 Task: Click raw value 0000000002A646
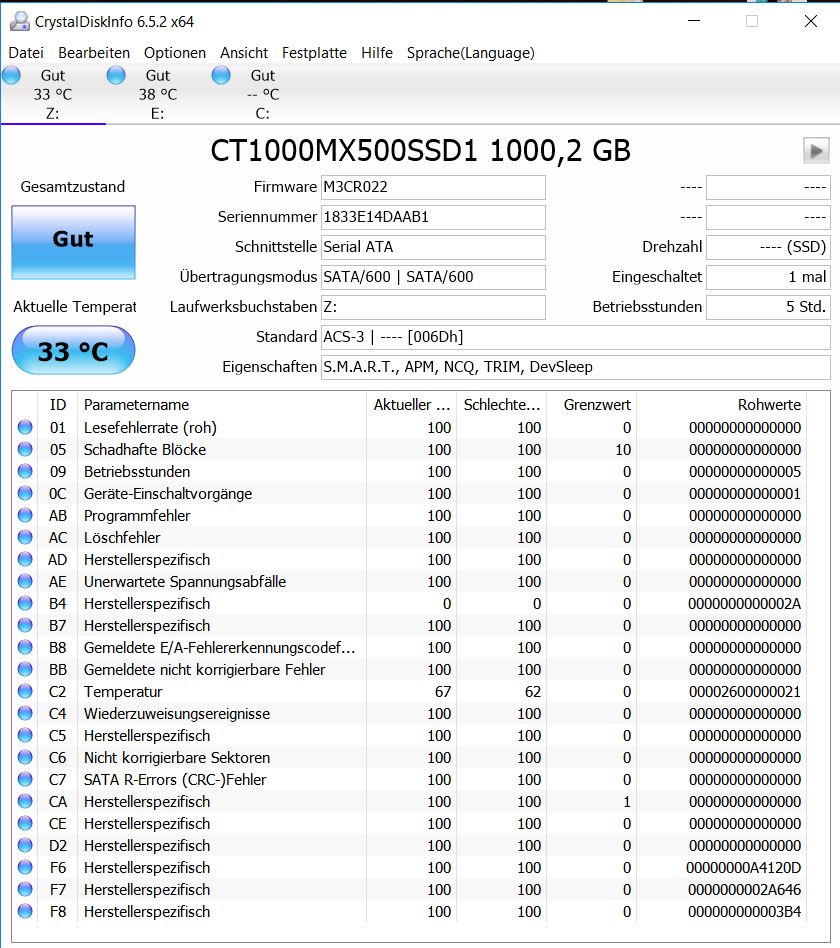click(x=744, y=890)
